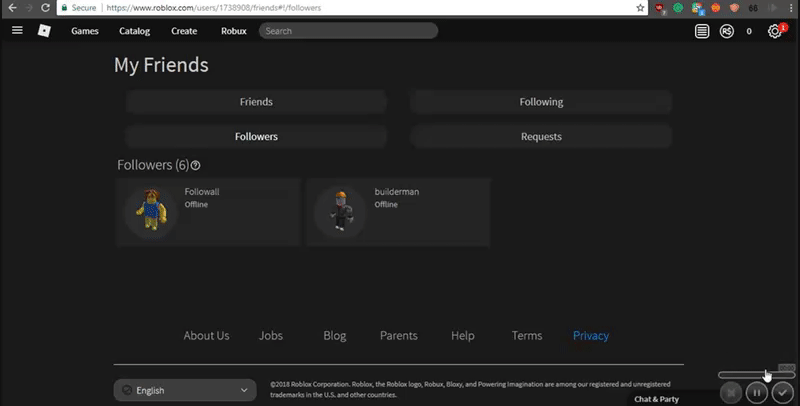Open the settings gear icon

tap(774, 31)
